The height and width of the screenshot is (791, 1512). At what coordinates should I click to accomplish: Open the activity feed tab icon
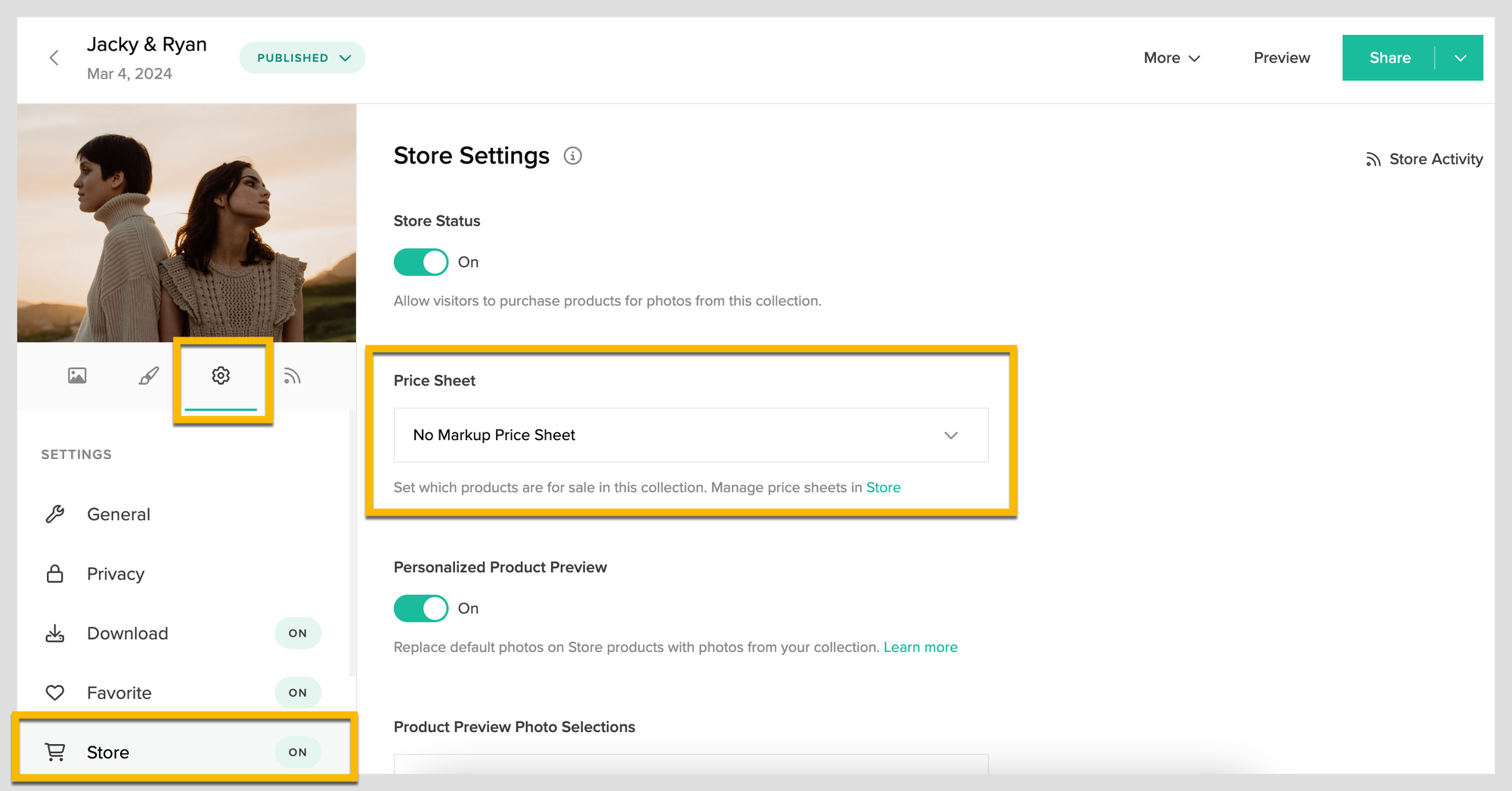tap(293, 376)
